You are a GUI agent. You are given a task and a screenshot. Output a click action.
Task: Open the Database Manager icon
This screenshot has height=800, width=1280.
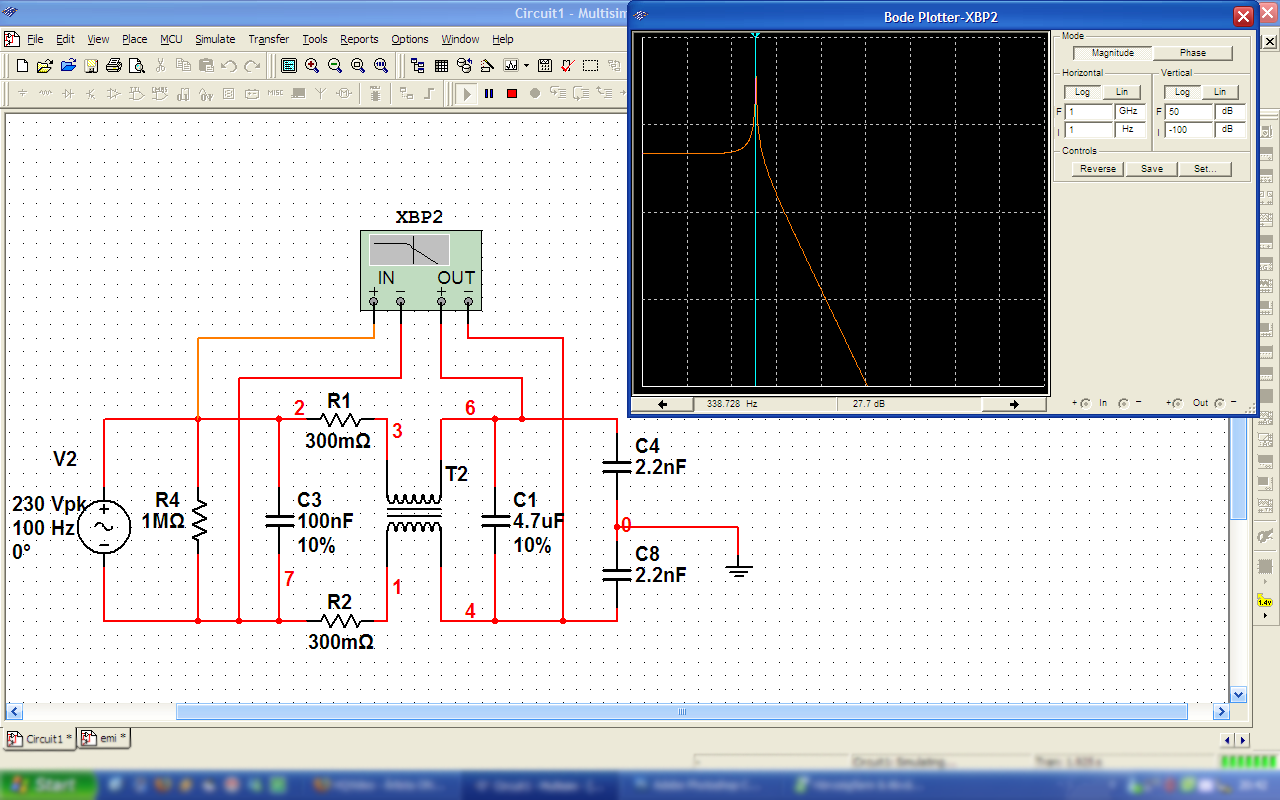click(x=464, y=66)
